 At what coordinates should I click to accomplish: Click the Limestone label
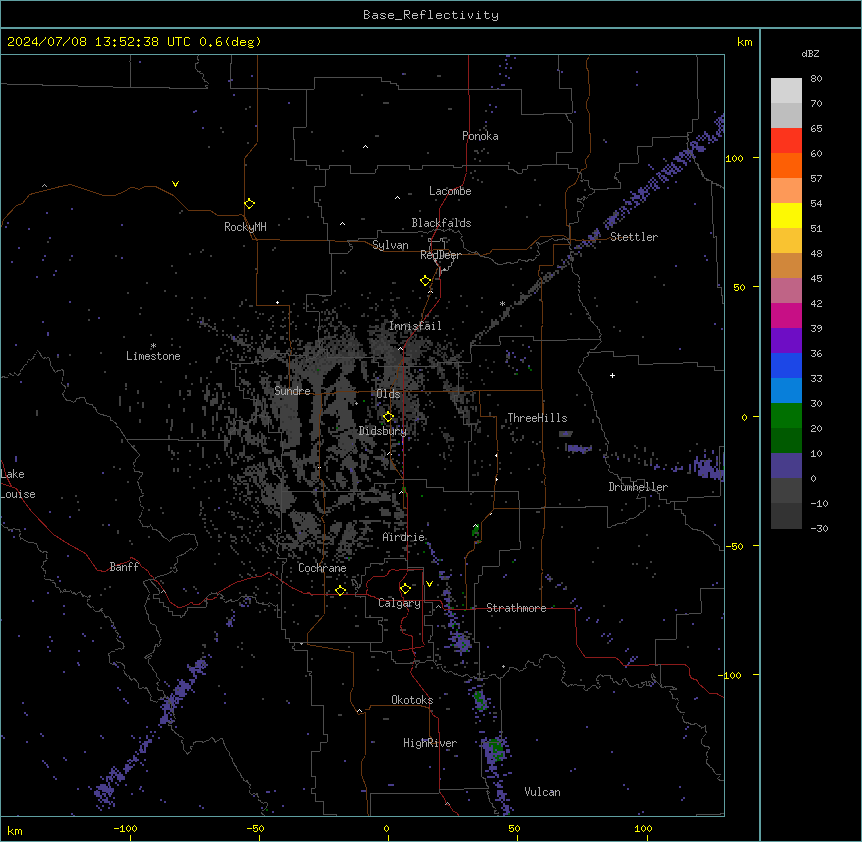[x=153, y=356]
